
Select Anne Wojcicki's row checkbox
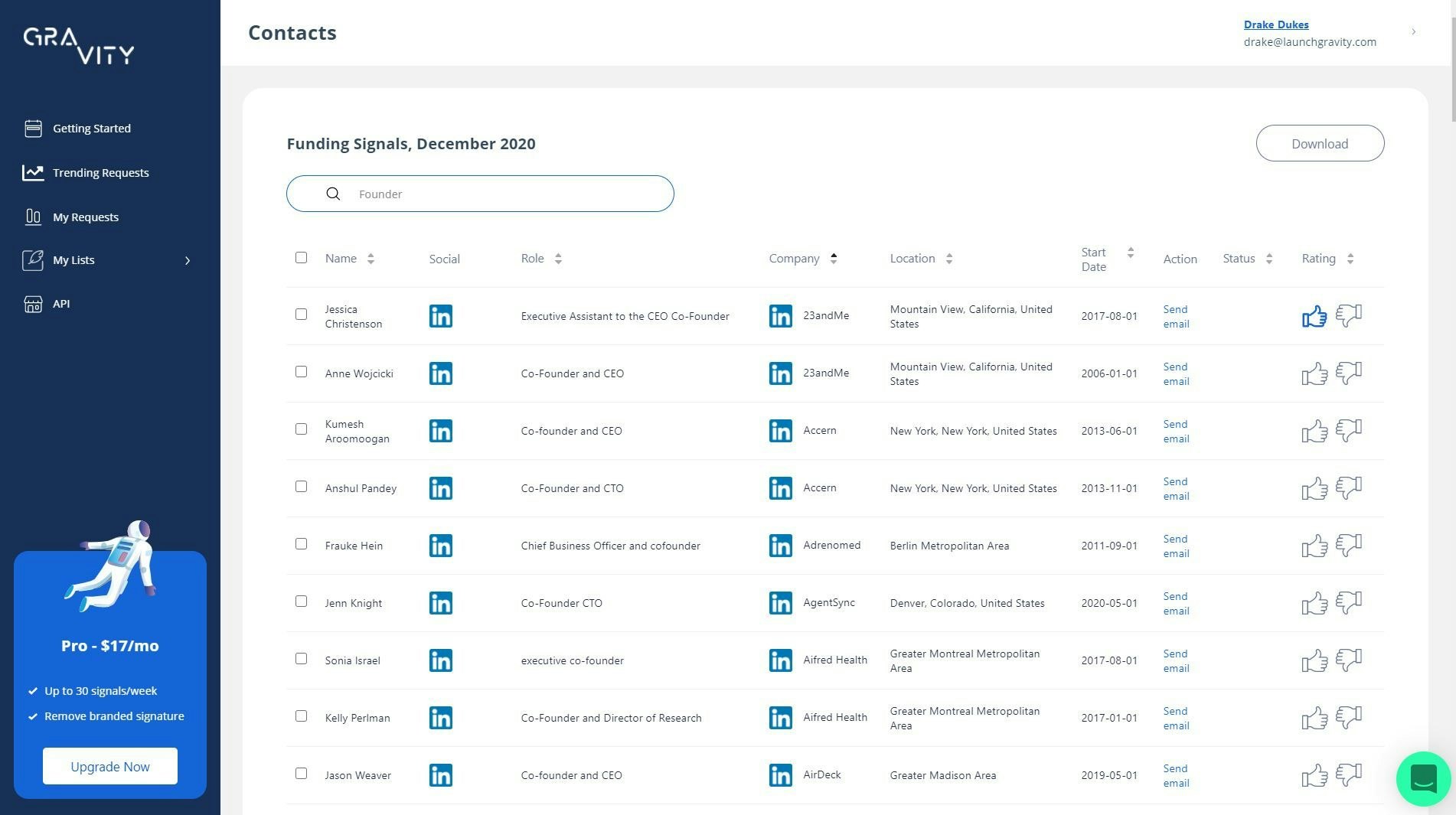301,372
